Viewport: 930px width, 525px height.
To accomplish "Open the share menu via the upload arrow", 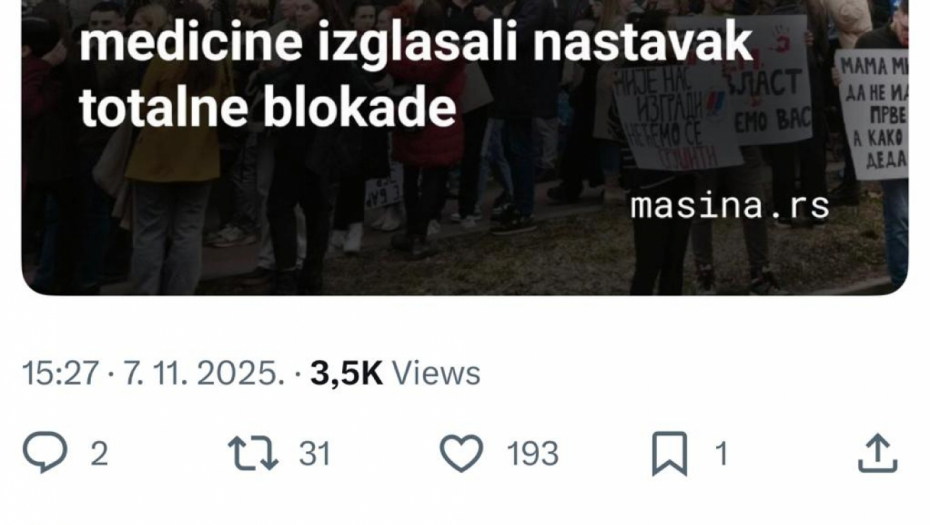I will coord(878,453).
